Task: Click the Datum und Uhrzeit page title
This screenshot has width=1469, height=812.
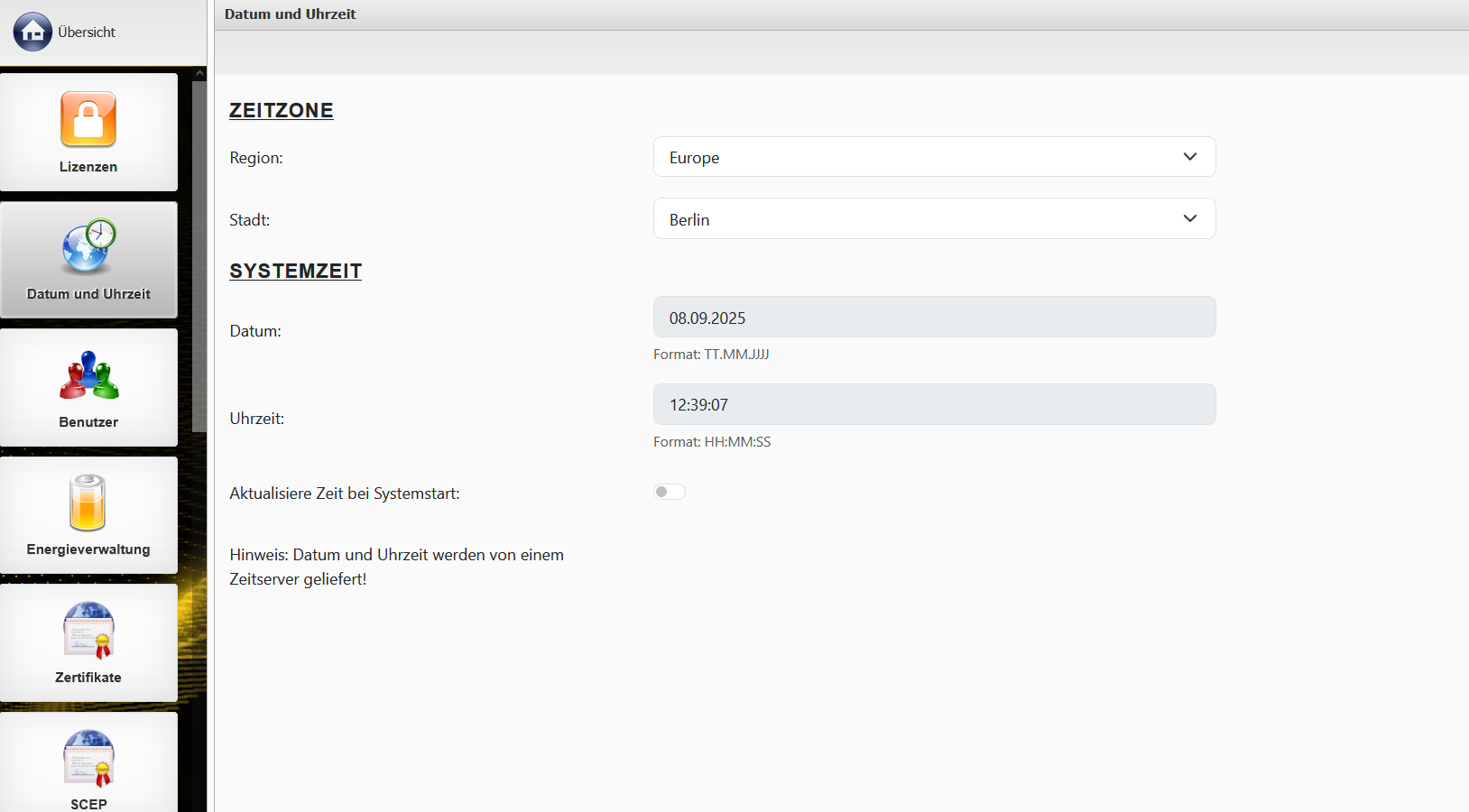Action: (x=291, y=14)
